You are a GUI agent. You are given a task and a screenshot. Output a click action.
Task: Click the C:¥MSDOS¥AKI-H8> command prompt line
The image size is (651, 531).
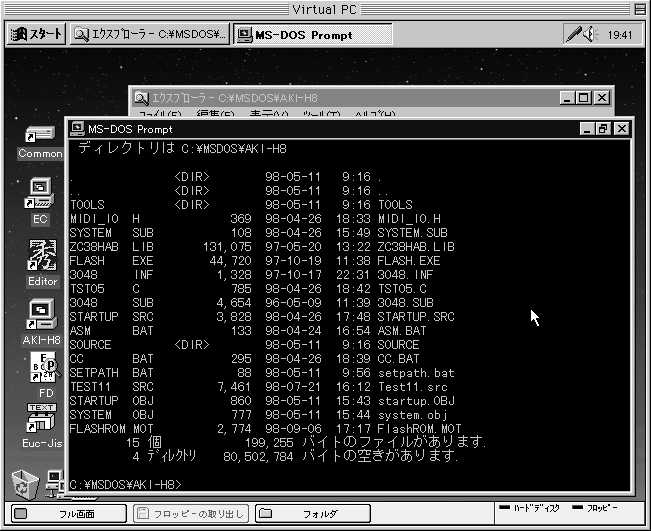pyautogui.click(x=125, y=485)
